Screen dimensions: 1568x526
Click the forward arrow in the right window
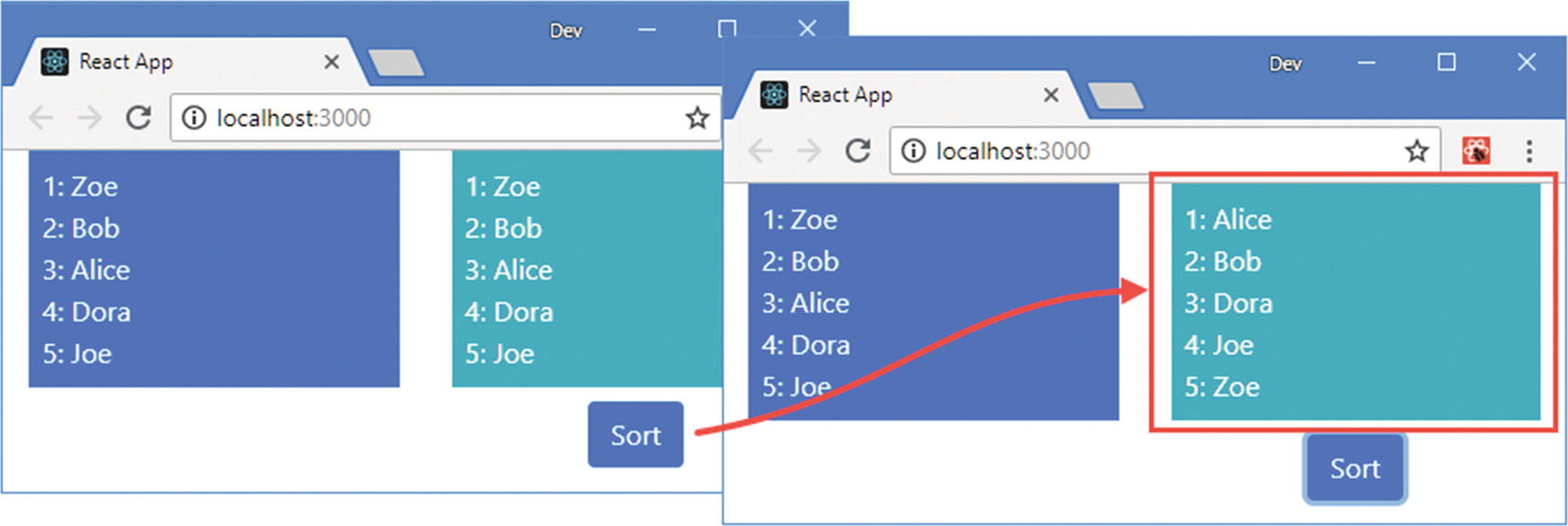[809, 151]
